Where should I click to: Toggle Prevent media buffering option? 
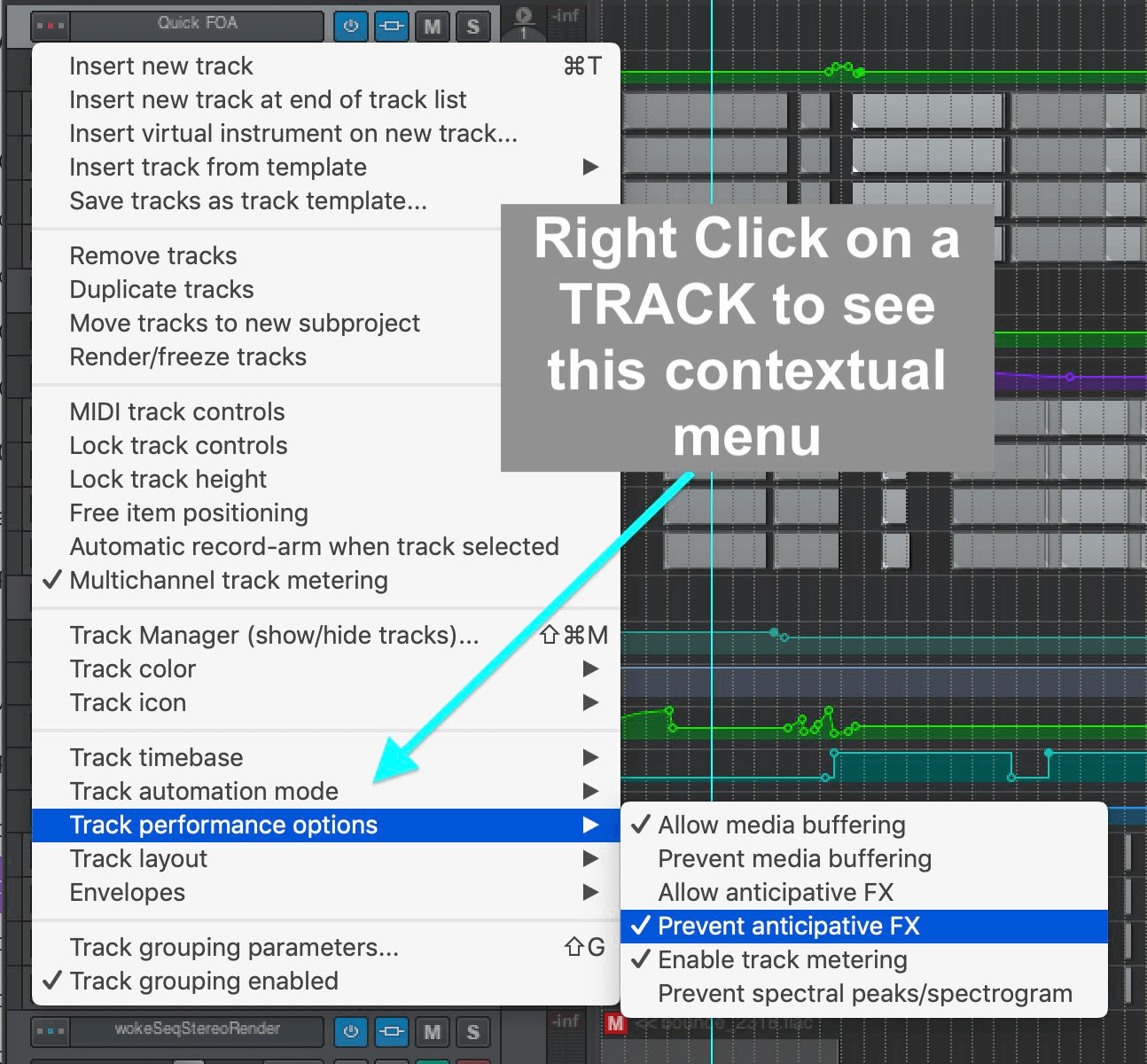[864, 858]
